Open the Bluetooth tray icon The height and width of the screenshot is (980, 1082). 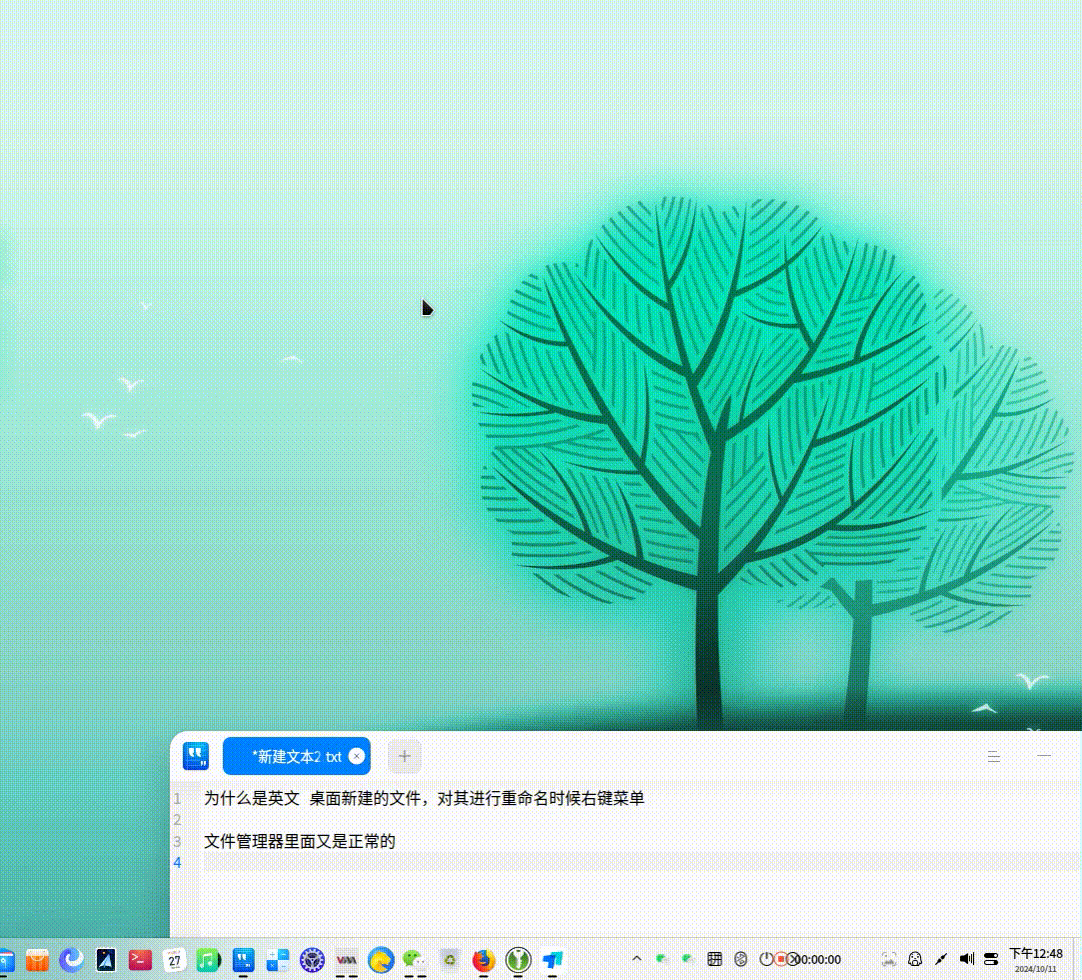(740, 959)
